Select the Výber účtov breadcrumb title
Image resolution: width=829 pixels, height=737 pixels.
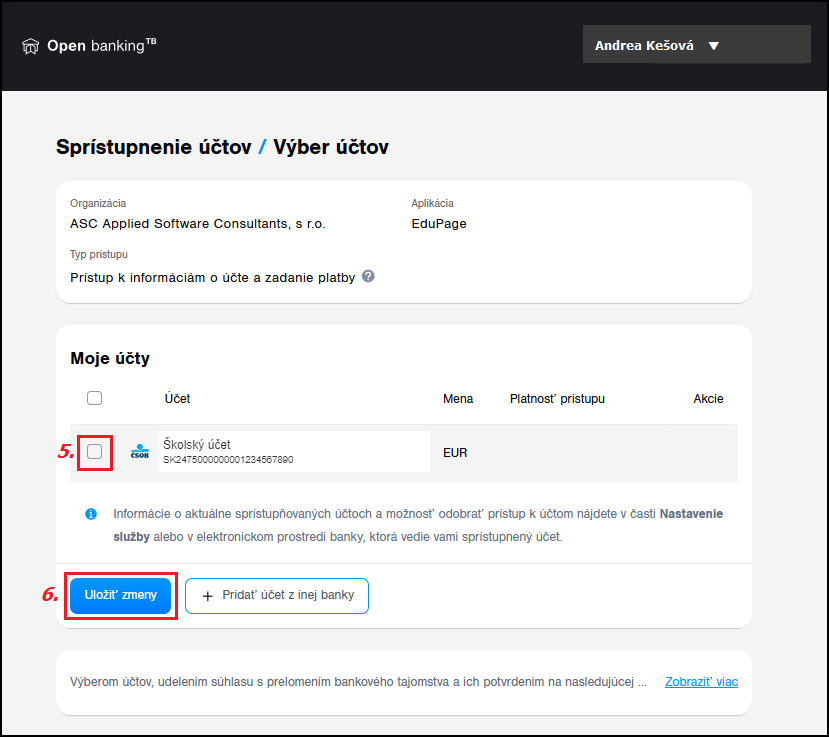331,147
